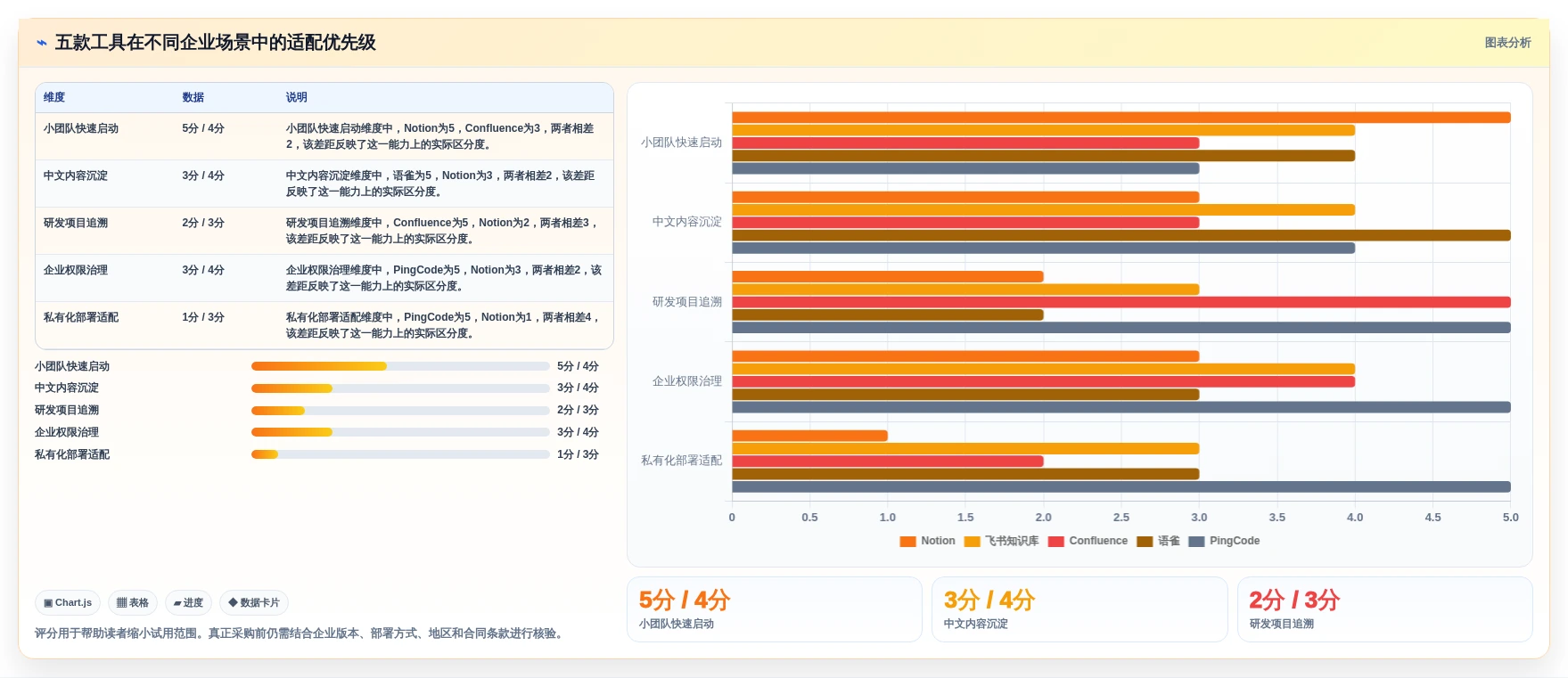Toggle the 语雀 legend color swatch
The width and height of the screenshot is (1568, 678).
[x=1145, y=542]
